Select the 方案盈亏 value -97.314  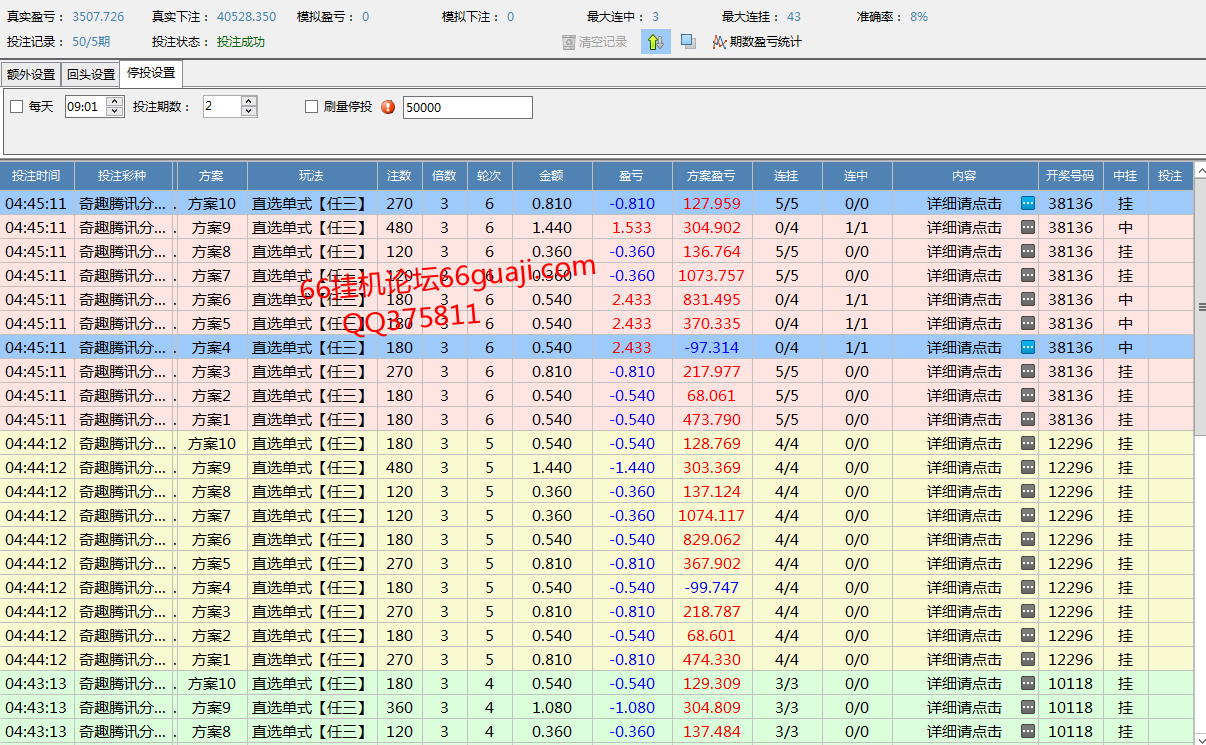712,347
